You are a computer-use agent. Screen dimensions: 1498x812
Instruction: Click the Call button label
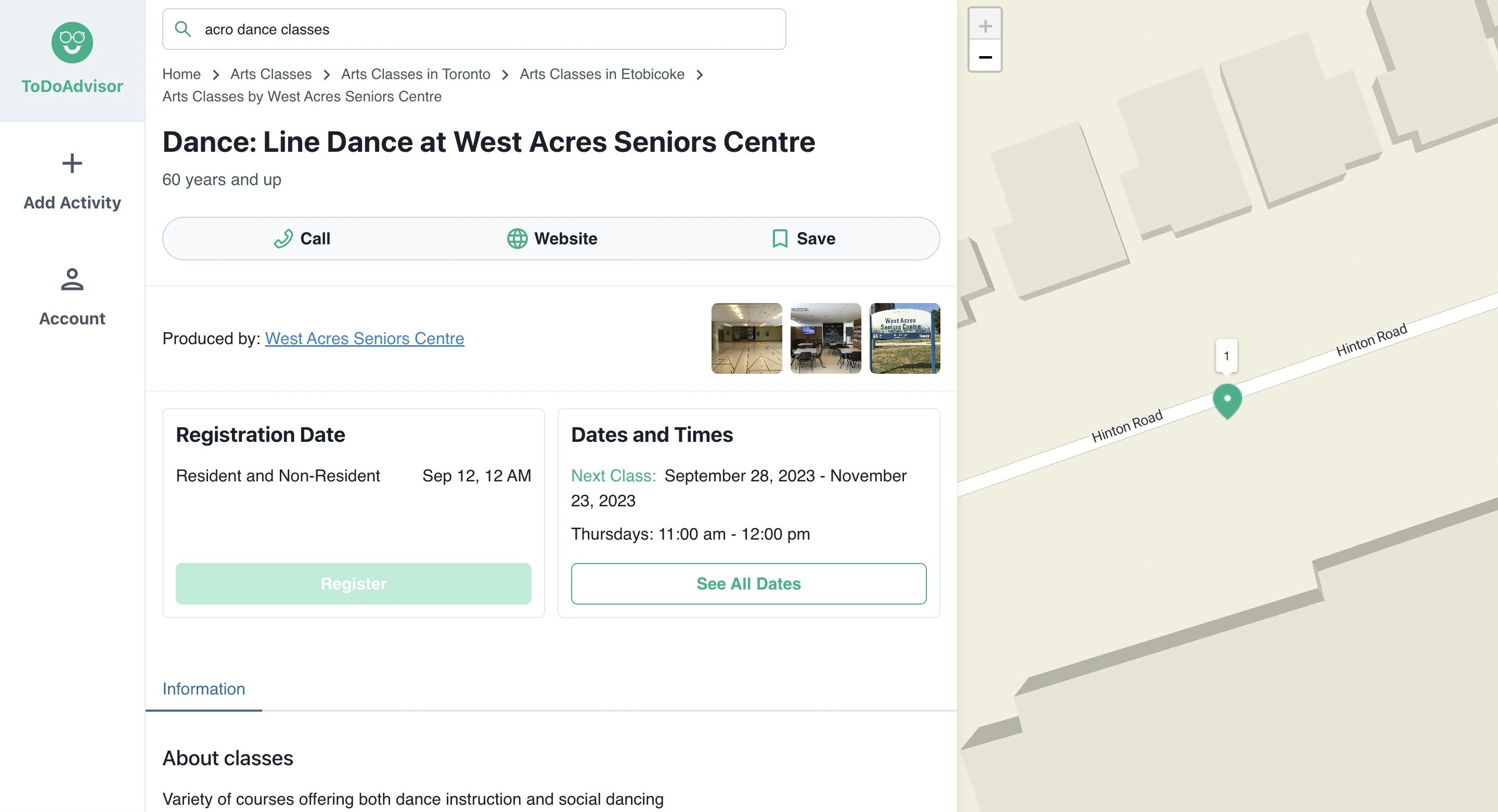pos(315,239)
